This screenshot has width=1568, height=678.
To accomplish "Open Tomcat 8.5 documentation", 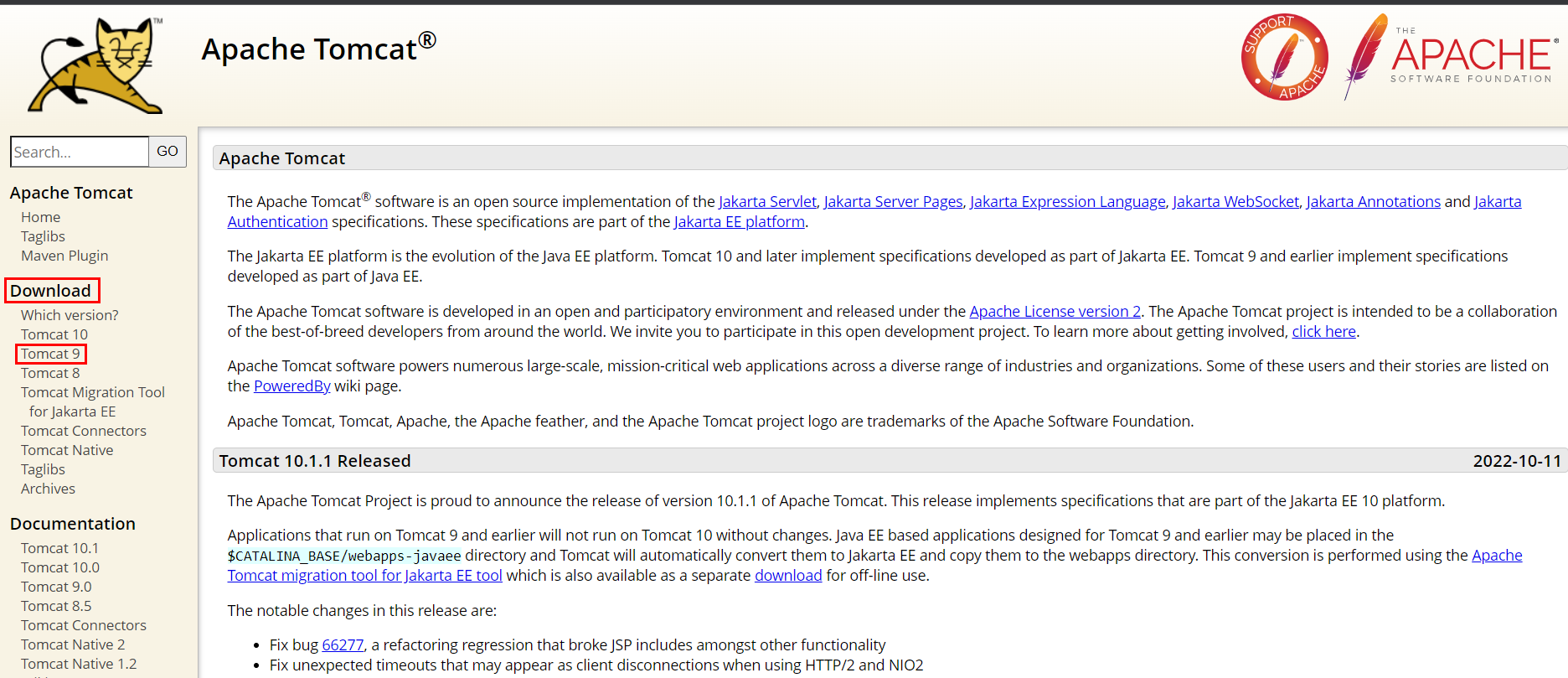I will pyautogui.click(x=56, y=606).
